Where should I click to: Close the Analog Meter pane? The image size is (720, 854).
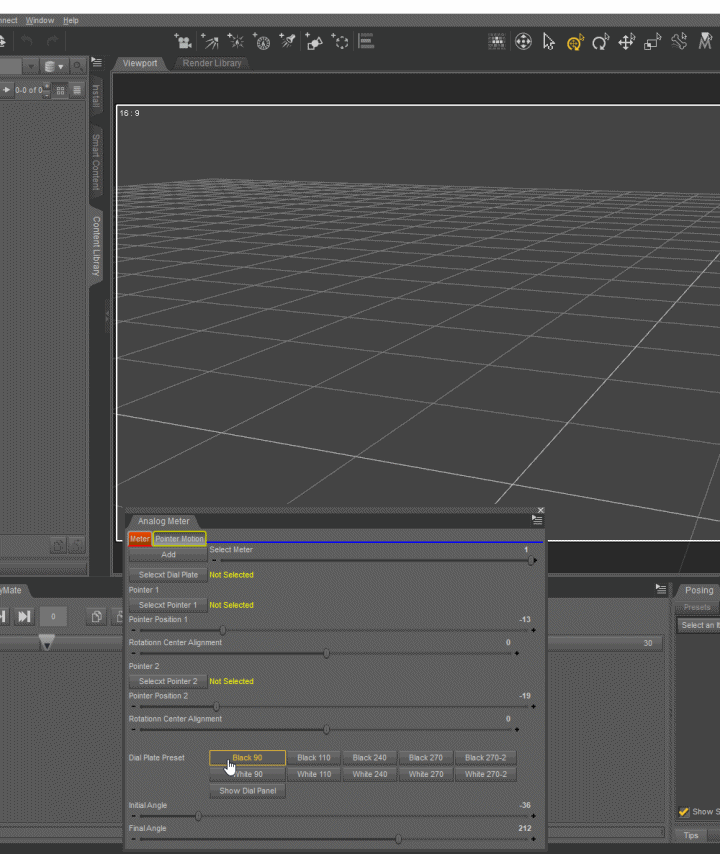[x=541, y=510]
